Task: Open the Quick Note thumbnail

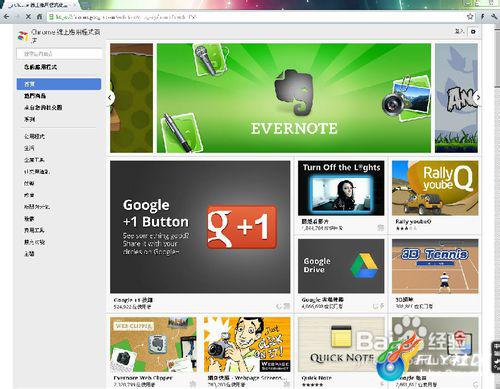Action: point(341,345)
